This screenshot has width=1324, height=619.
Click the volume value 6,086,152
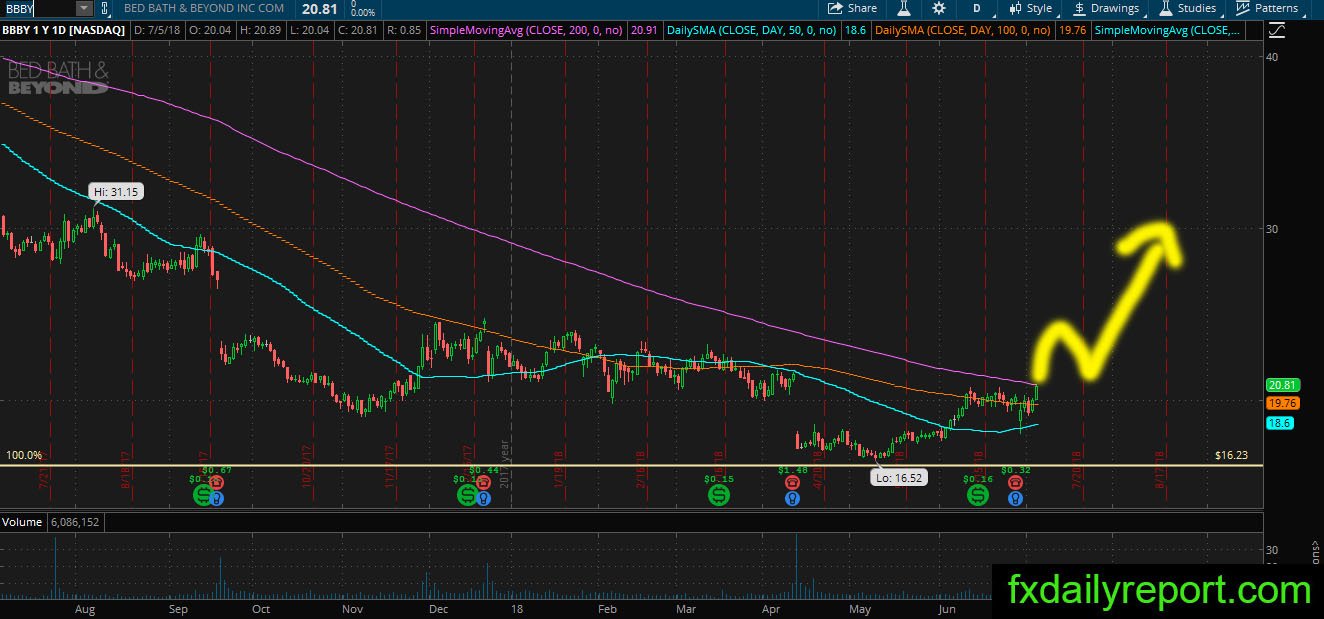click(75, 522)
